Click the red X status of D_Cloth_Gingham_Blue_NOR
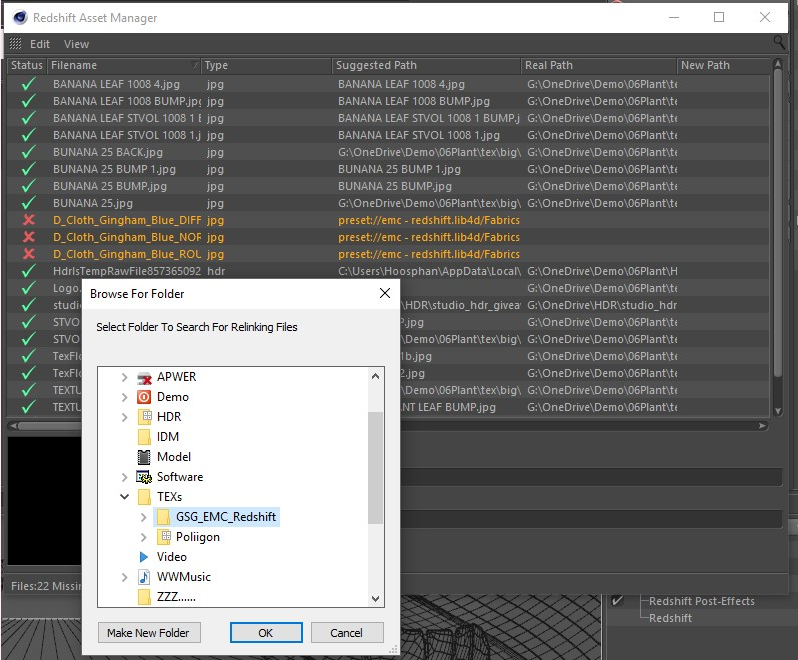 coord(29,237)
